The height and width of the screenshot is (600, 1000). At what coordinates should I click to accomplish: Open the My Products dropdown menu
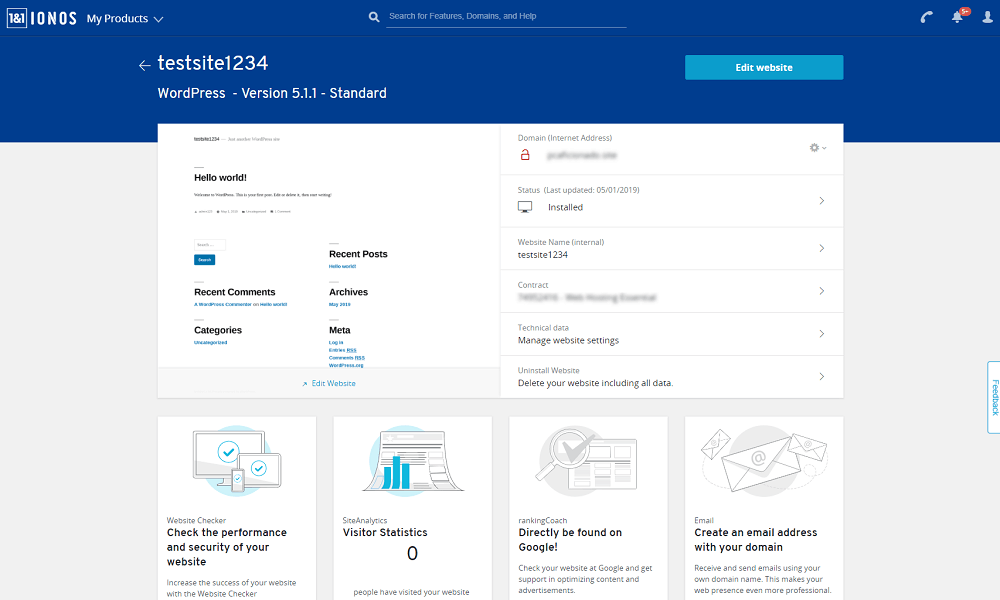[125, 18]
